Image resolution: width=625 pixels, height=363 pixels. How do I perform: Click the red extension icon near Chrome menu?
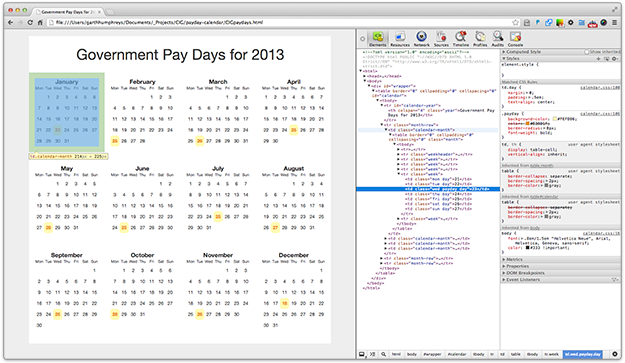592,23
